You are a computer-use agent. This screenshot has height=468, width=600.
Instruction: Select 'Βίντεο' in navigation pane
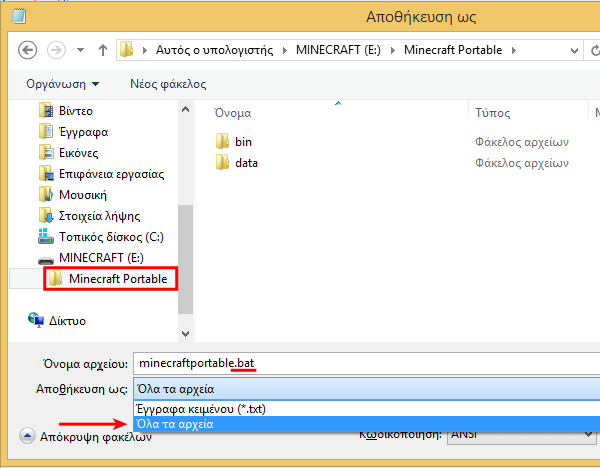76,111
